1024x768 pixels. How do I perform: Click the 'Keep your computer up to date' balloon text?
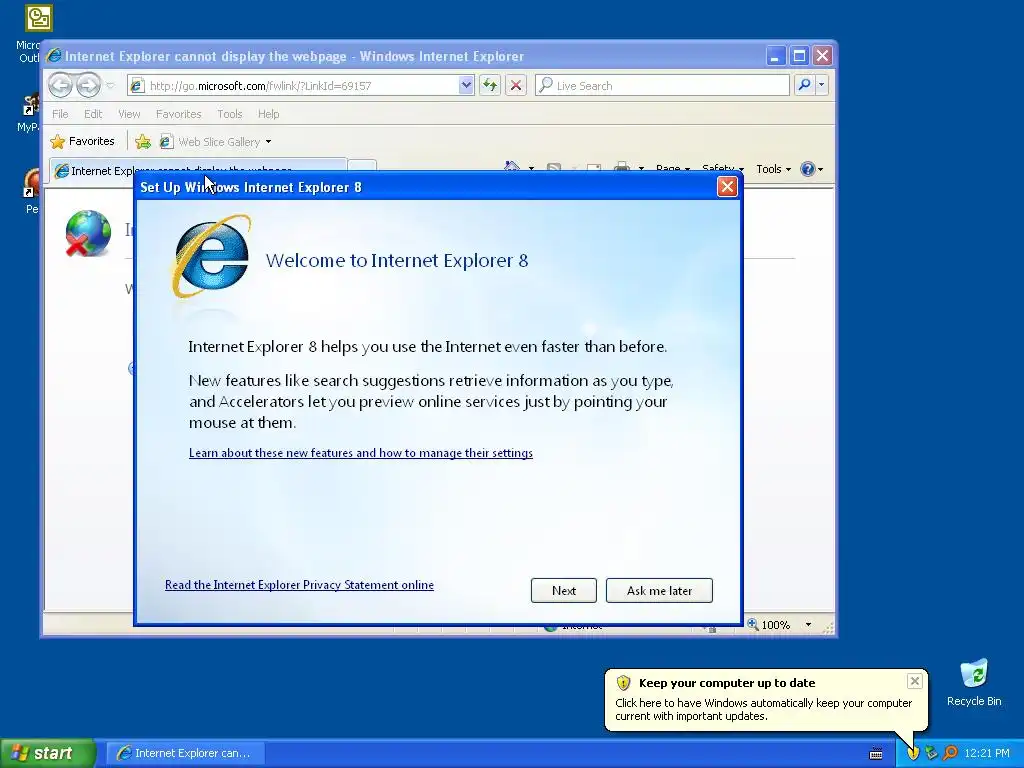point(763,709)
